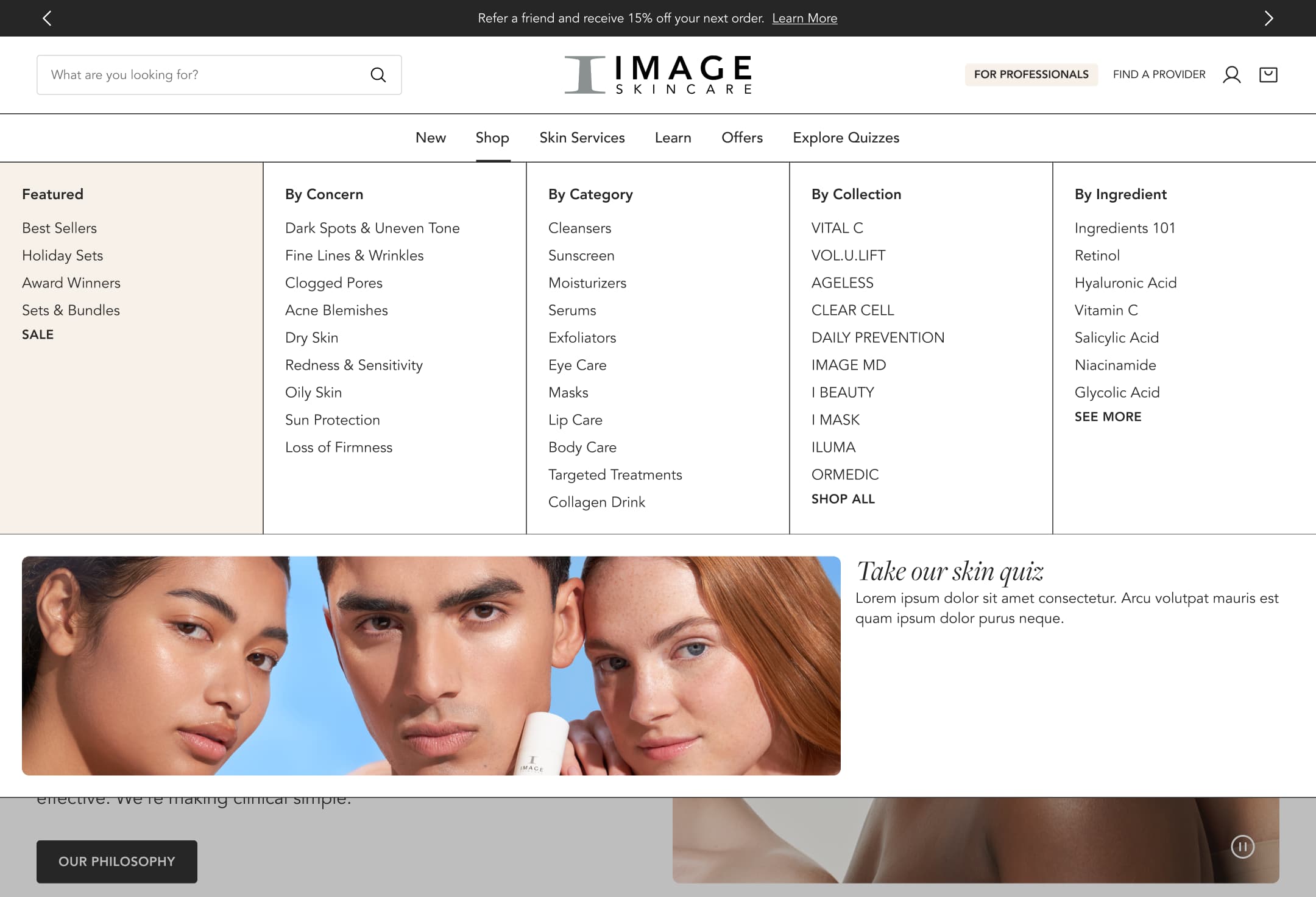1316x897 pixels.
Task: Open the DAILY PREVENTION collection
Action: (x=878, y=337)
